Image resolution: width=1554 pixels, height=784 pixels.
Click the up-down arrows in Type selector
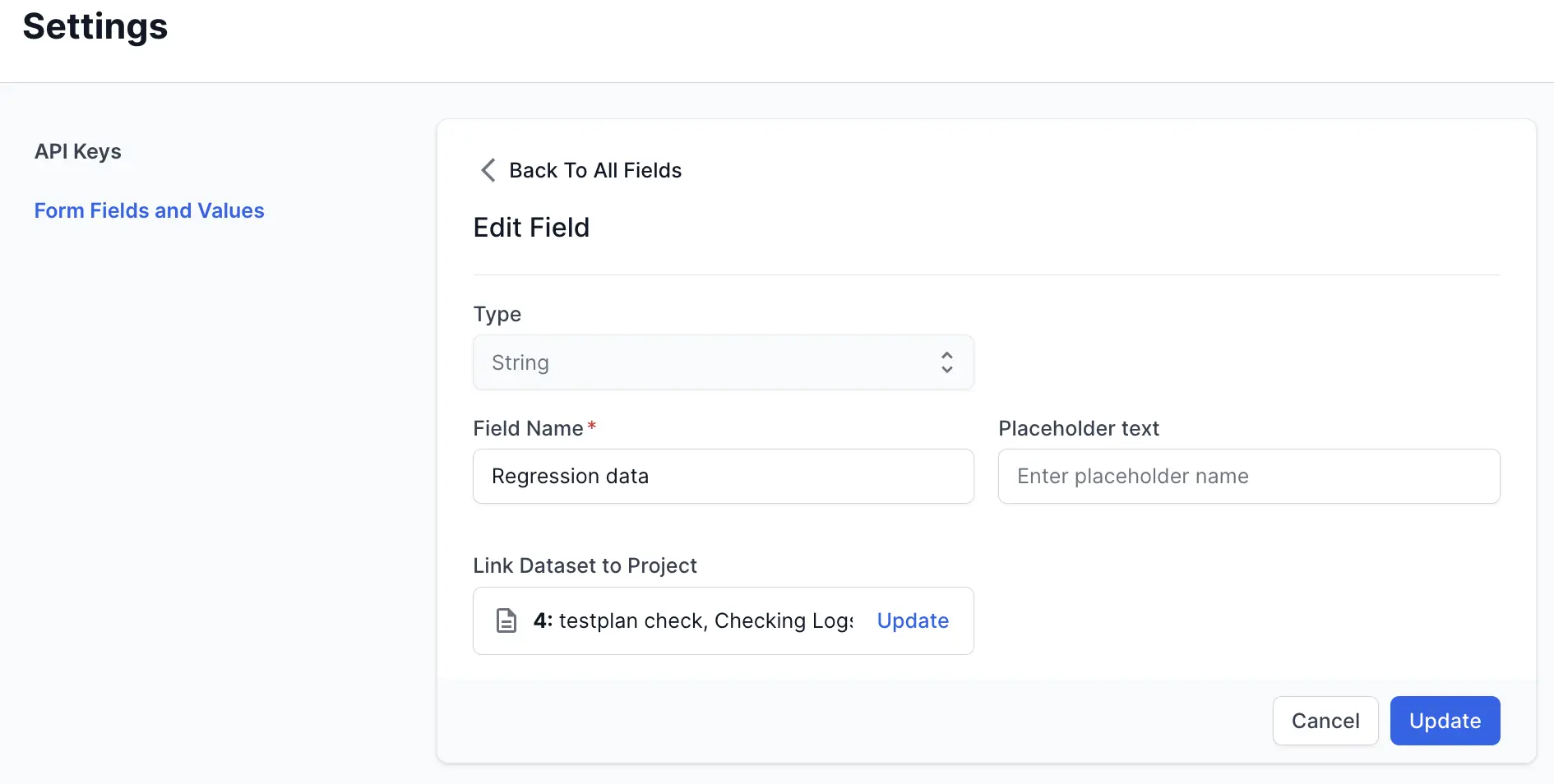(946, 362)
